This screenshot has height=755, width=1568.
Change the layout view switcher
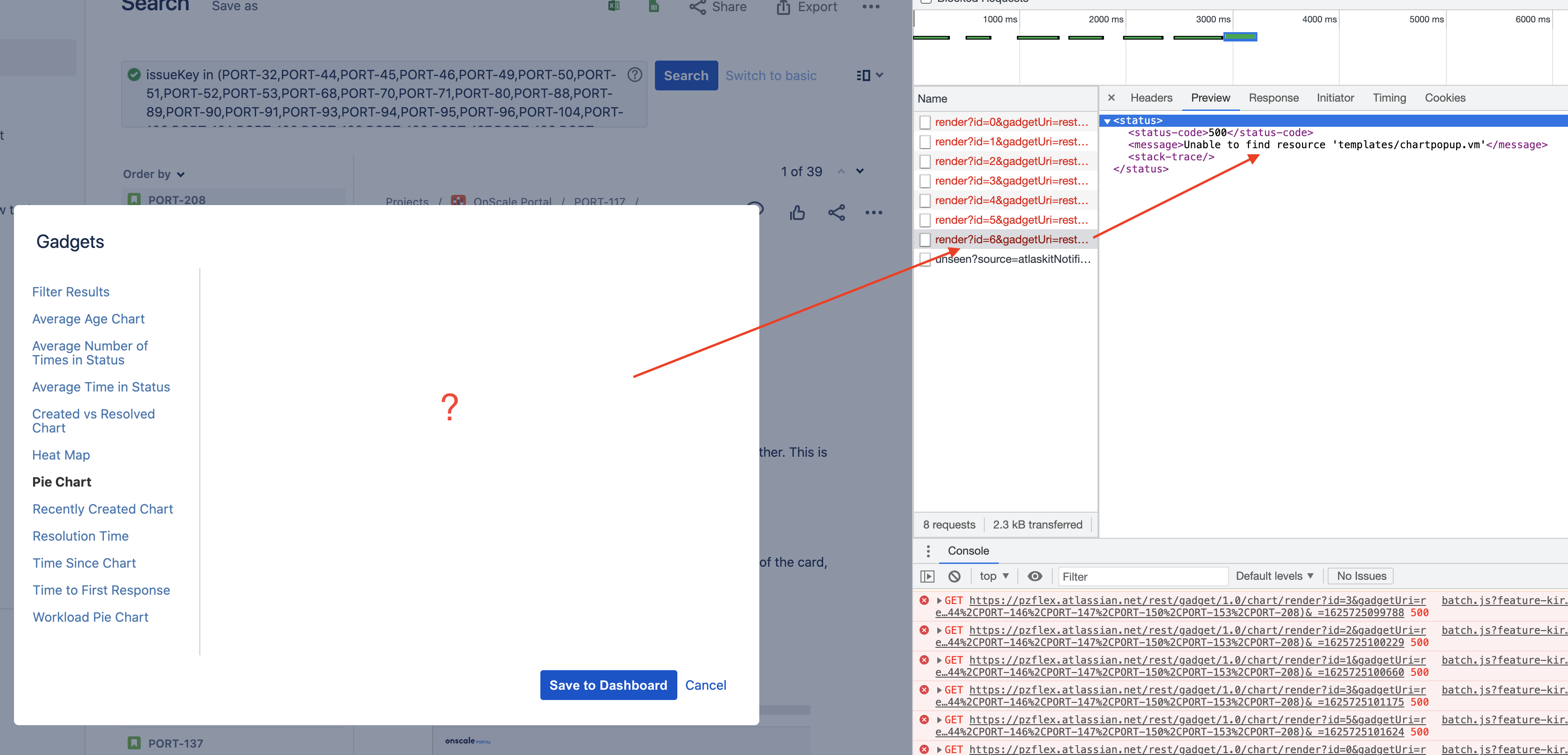869,75
